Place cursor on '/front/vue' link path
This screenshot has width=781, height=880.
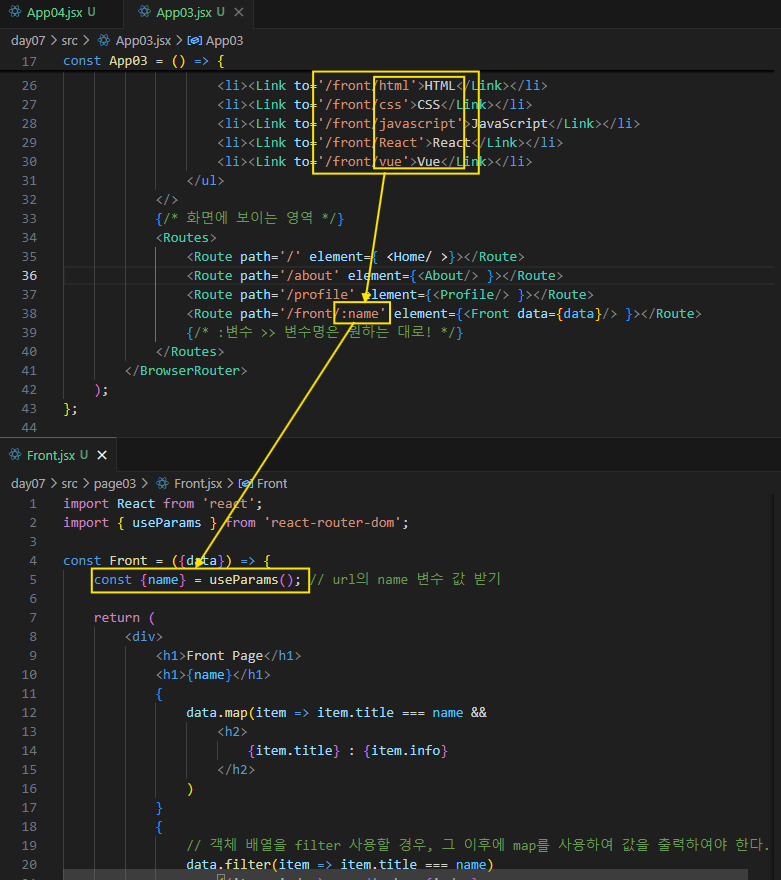coord(364,162)
